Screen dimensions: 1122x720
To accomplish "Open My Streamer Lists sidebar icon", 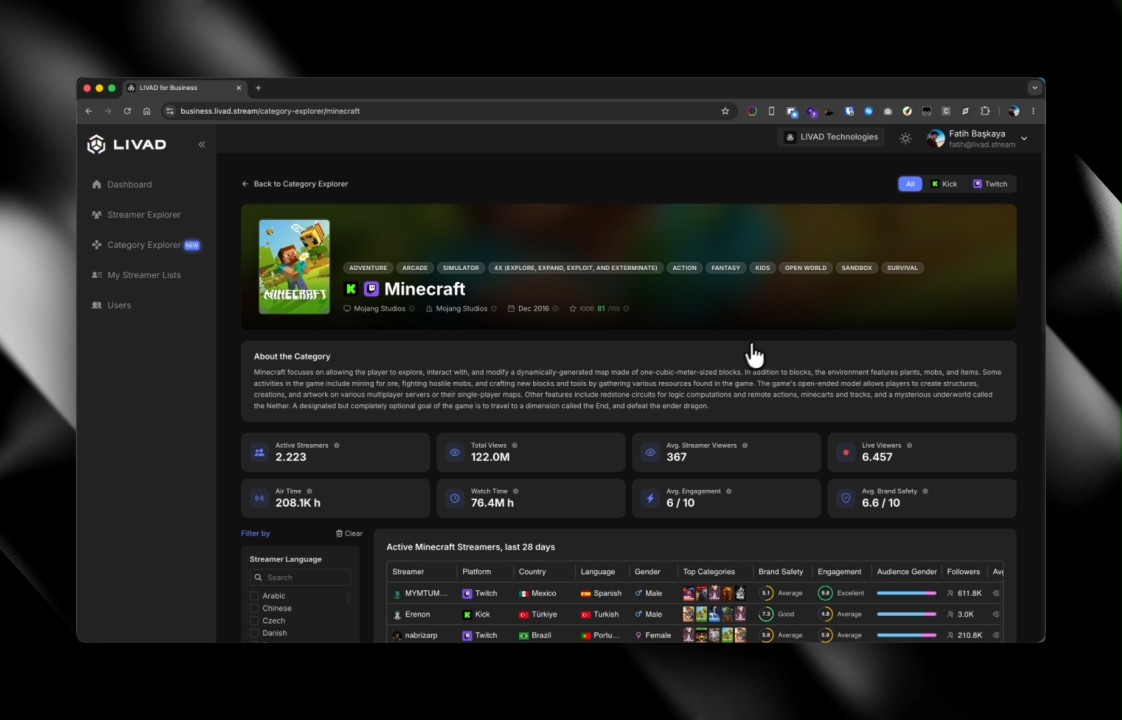I will pos(97,275).
